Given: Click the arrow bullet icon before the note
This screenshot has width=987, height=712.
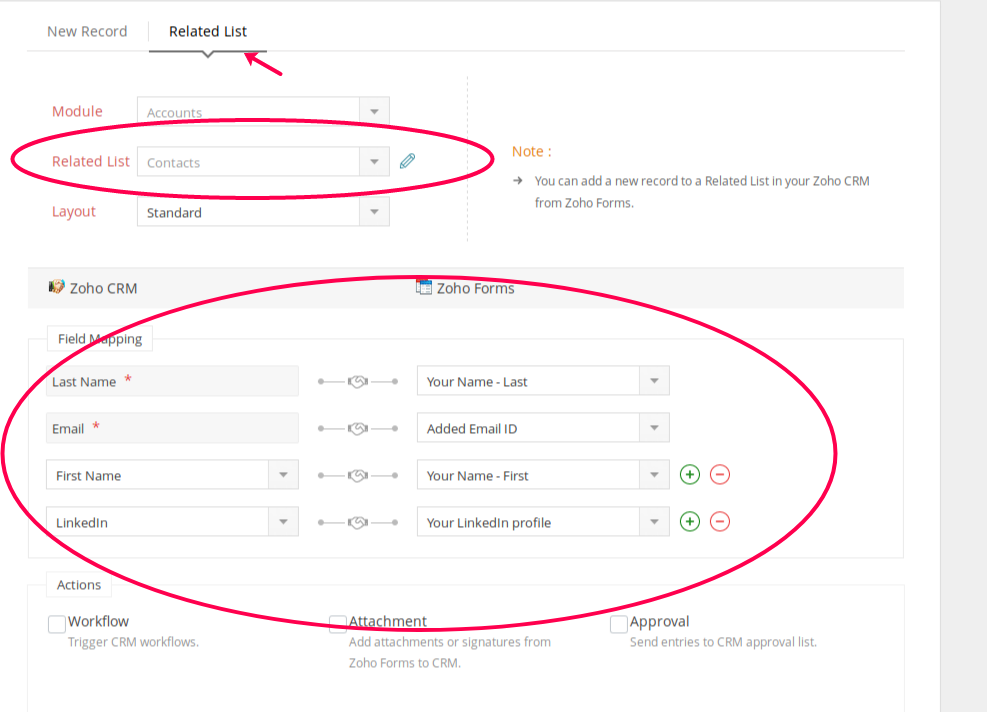Looking at the screenshot, I should tap(518, 181).
